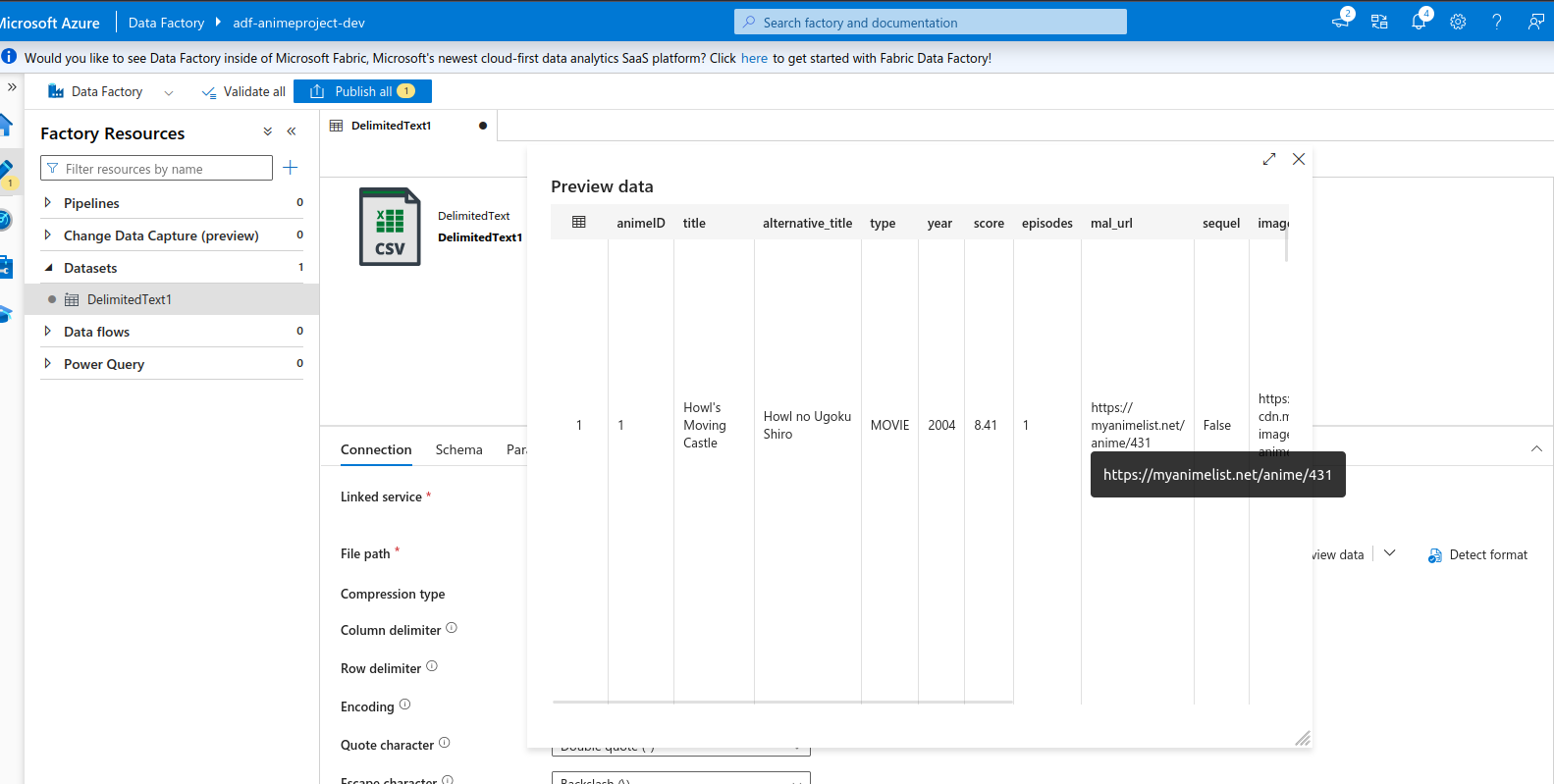Click the 2004 year cell

click(x=941, y=425)
